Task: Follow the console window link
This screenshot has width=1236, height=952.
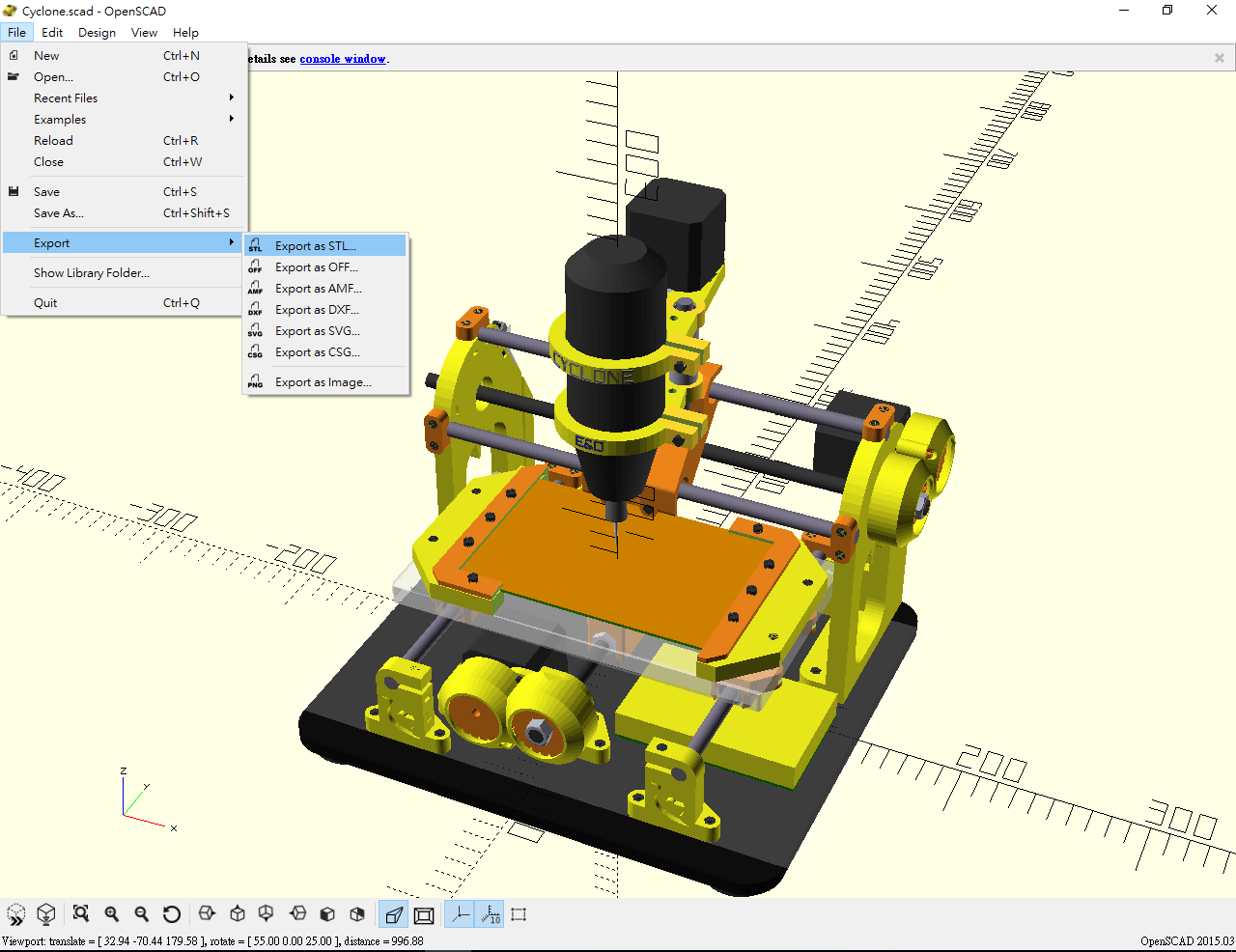Action: 343,59
